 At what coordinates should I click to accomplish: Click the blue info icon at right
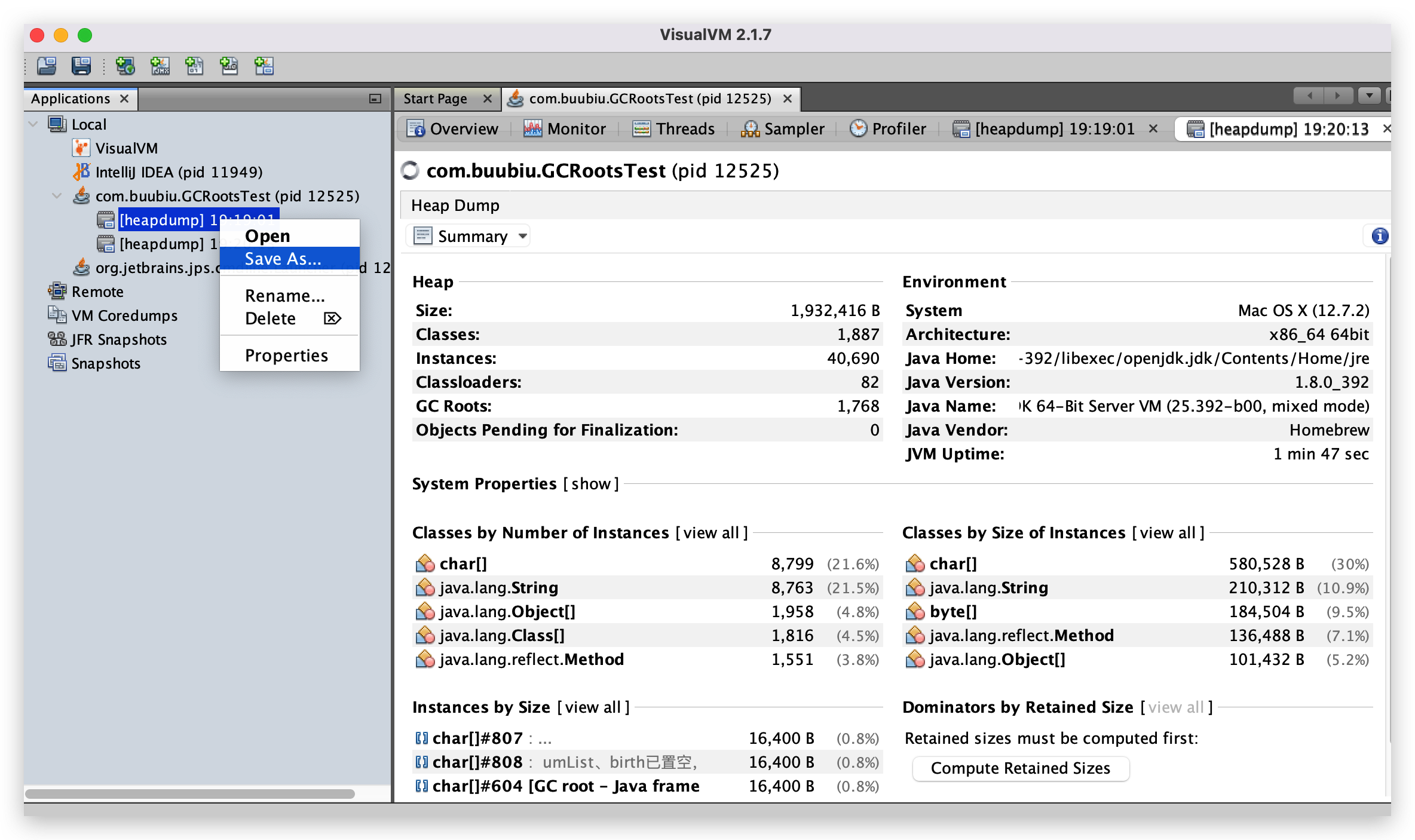click(x=1380, y=236)
